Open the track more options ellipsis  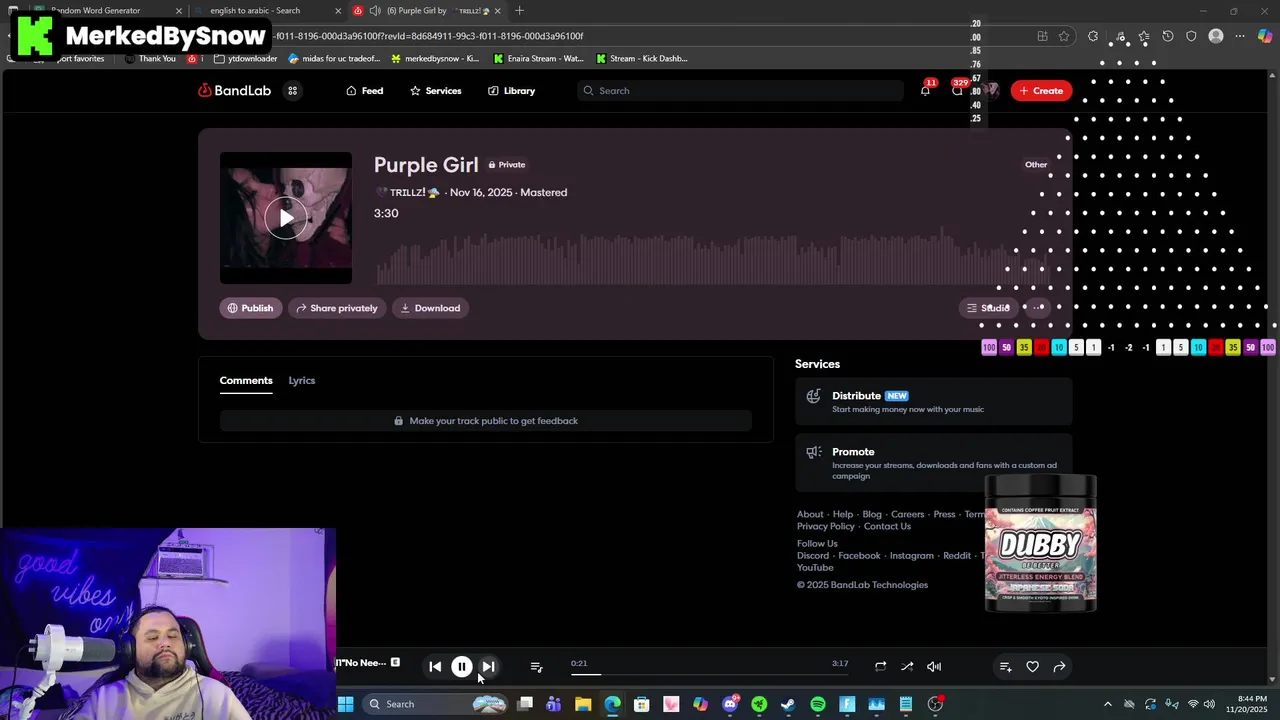[1039, 308]
